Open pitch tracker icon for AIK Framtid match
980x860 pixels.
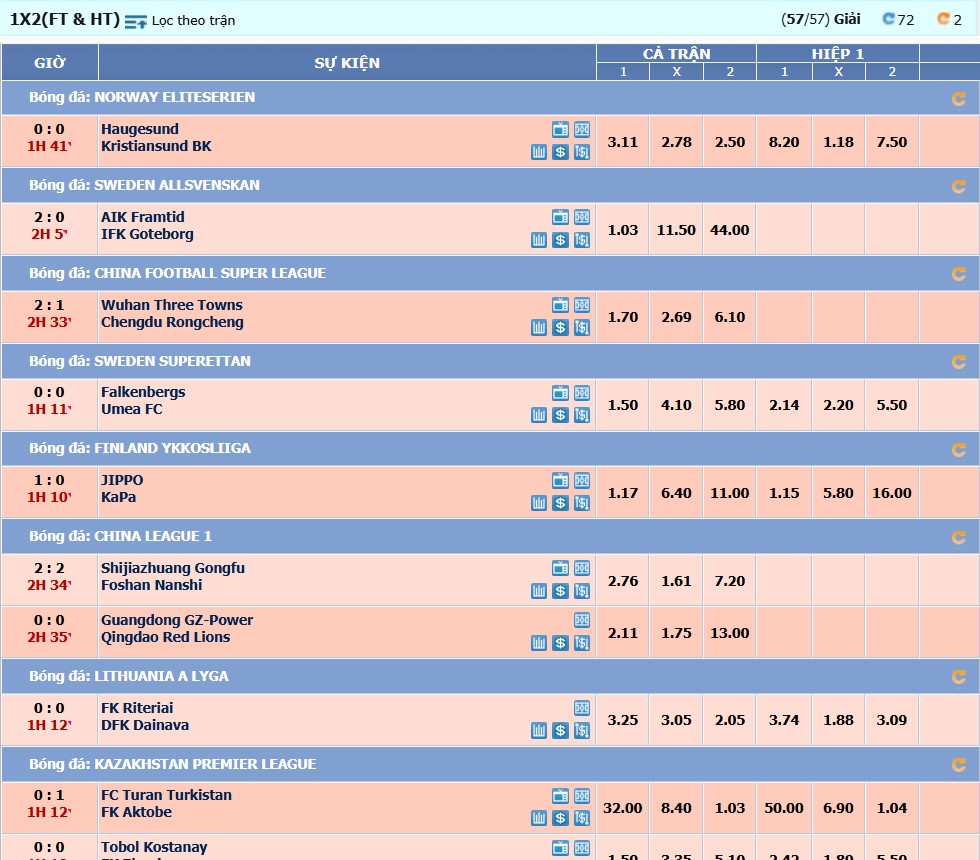[x=582, y=218]
